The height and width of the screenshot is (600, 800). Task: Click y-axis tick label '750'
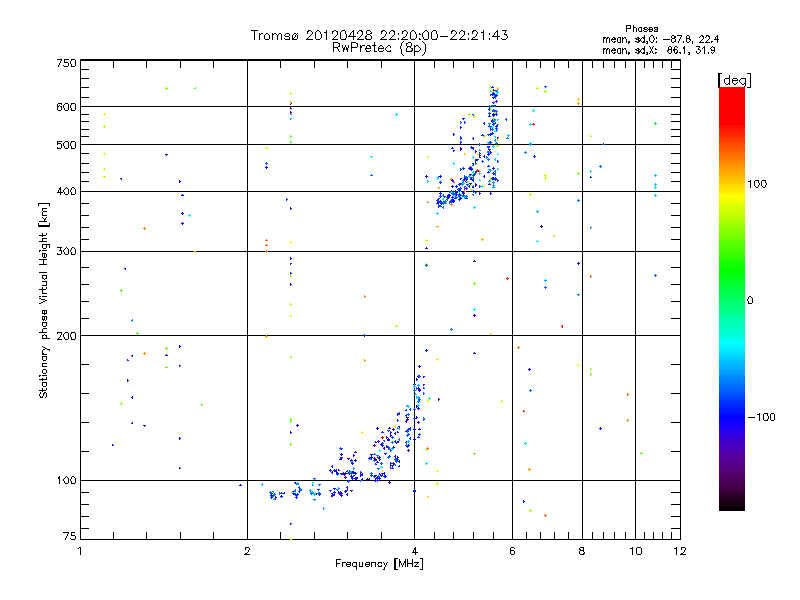(66, 63)
